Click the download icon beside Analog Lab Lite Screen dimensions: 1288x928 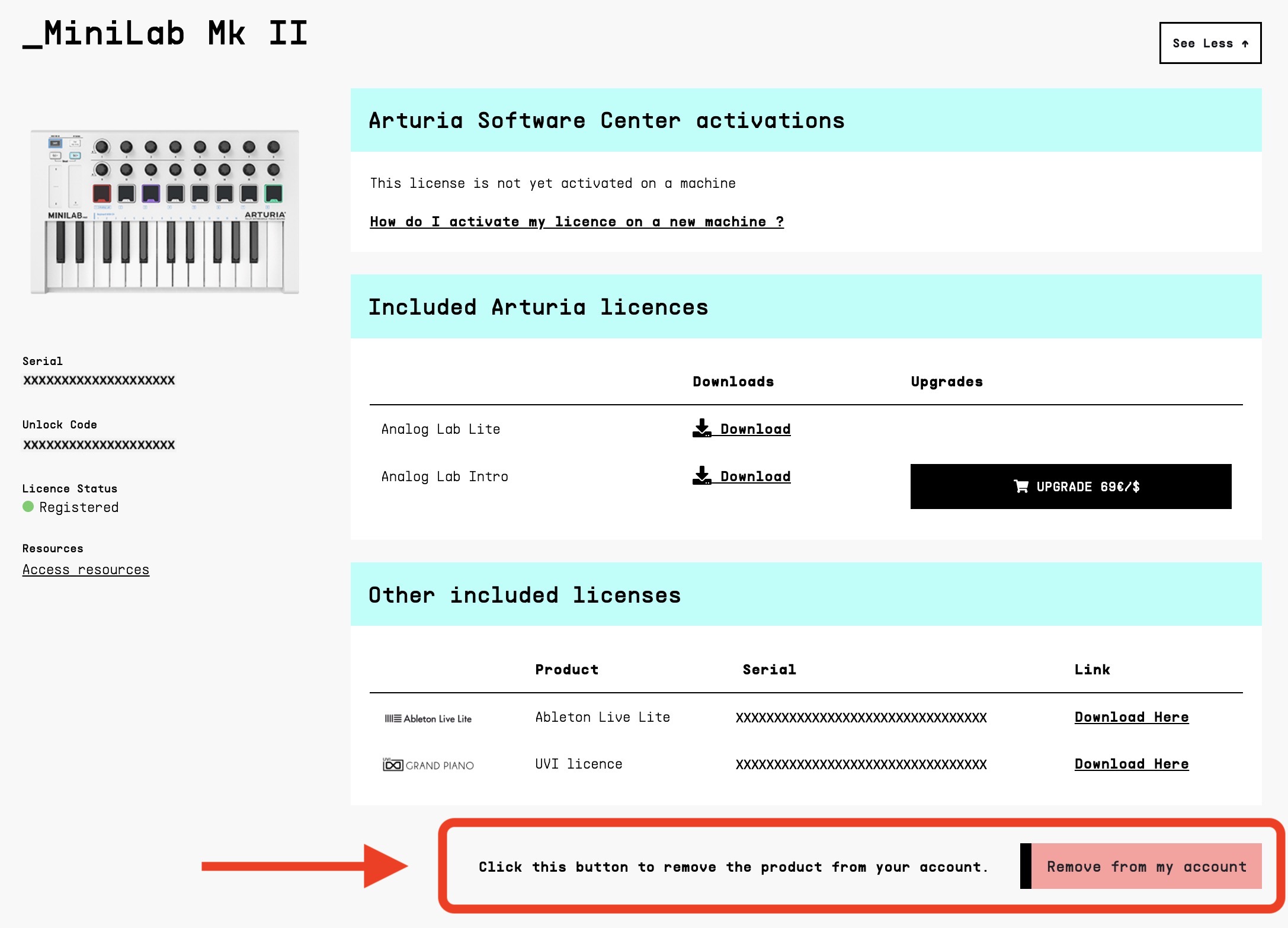pos(702,428)
